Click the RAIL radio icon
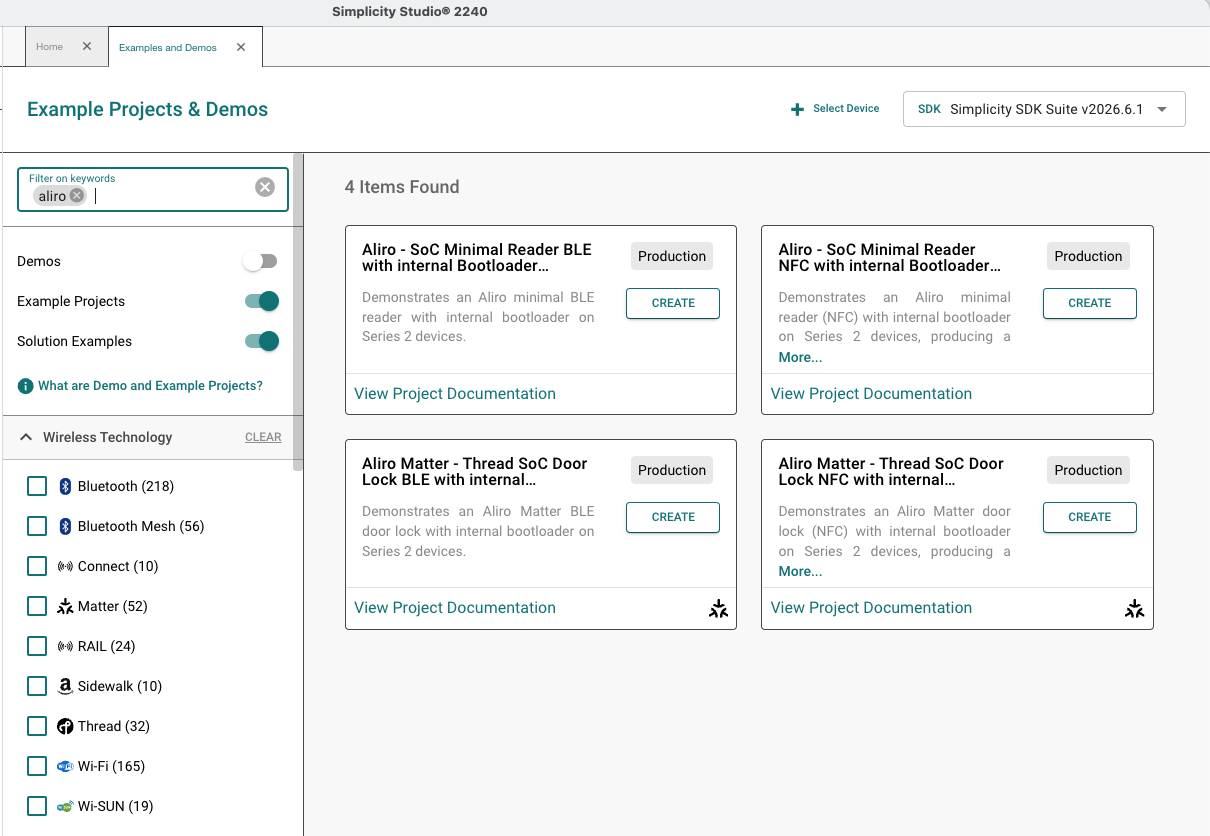1210x836 pixels. coord(65,646)
